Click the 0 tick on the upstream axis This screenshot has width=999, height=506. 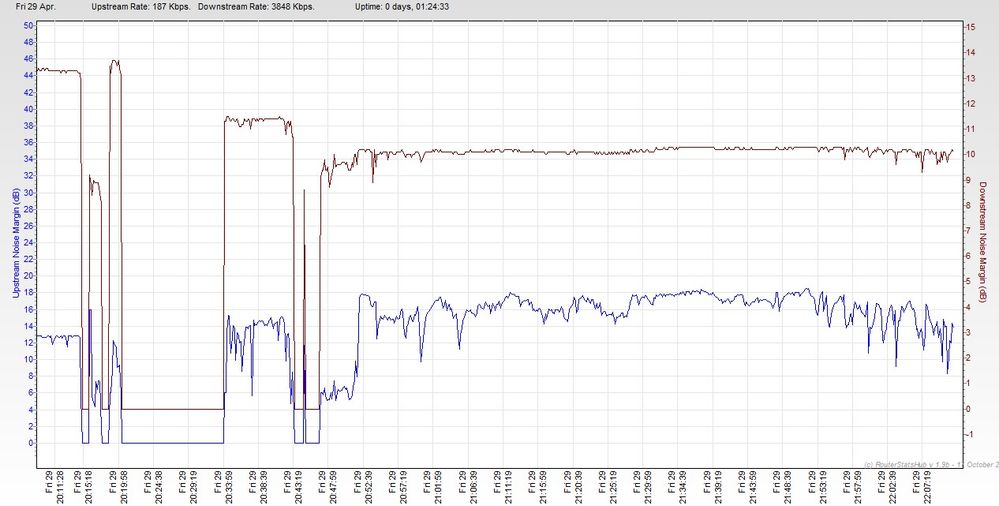click(x=32, y=442)
